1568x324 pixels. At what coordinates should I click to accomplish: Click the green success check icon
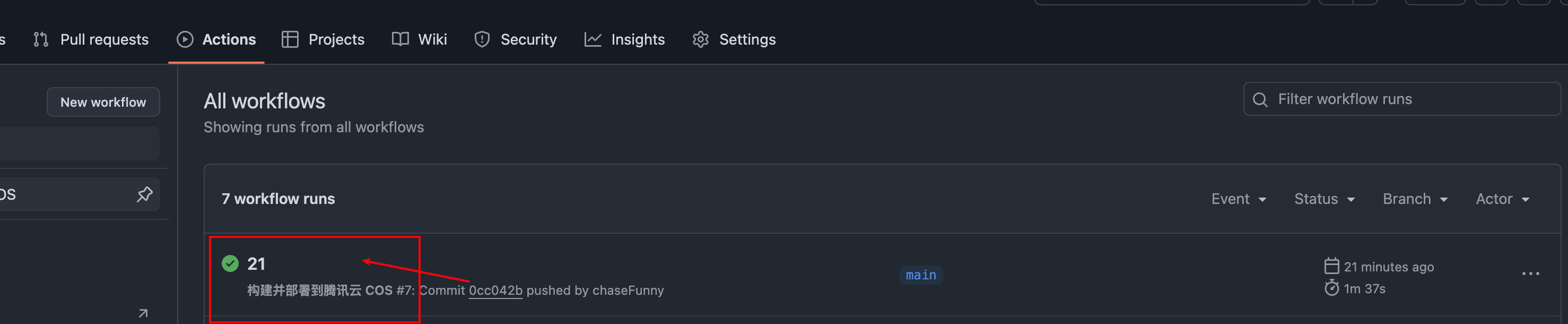(230, 263)
